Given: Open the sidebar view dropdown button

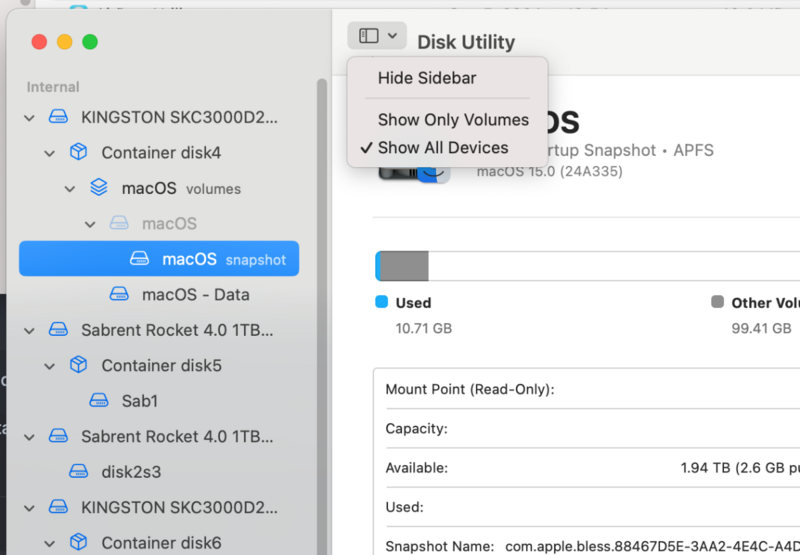Looking at the screenshot, I should pyautogui.click(x=377, y=36).
